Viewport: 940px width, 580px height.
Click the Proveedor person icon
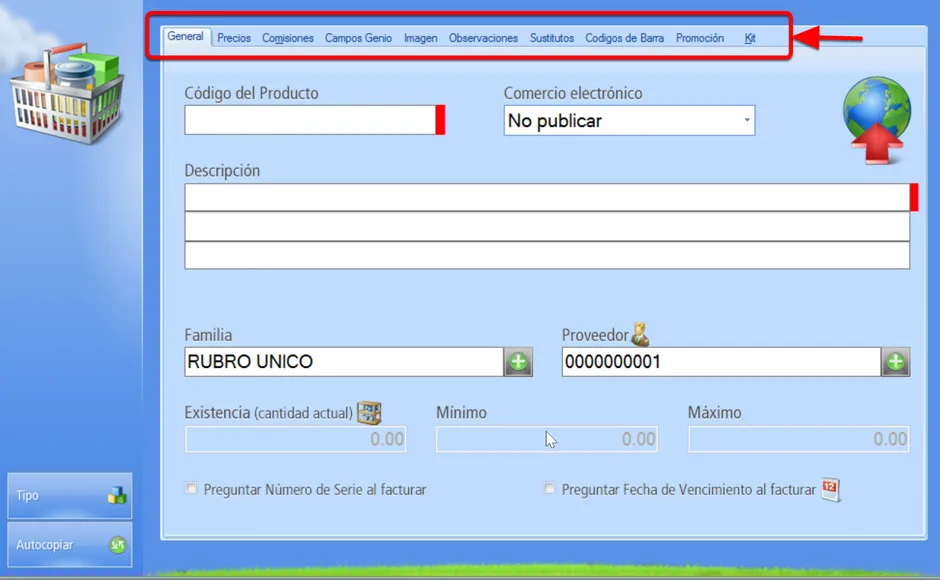(x=640, y=334)
